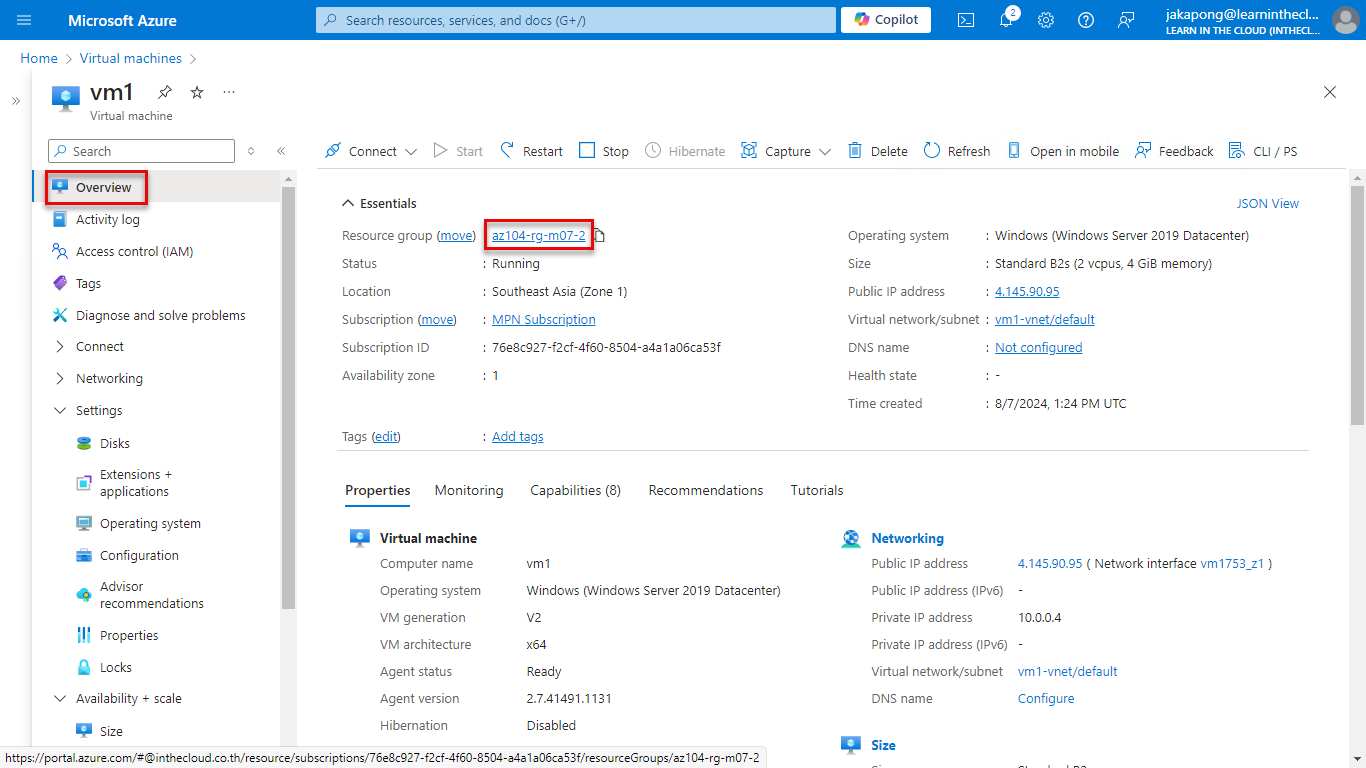Open the more options ellipsis for vm1

pos(229,92)
